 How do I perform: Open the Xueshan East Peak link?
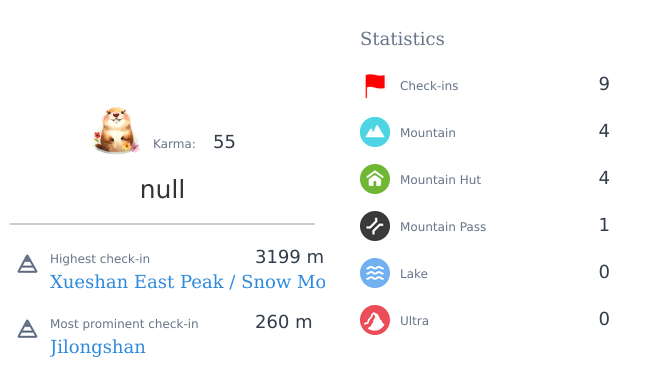pyautogui.click(x=187, y=282)
